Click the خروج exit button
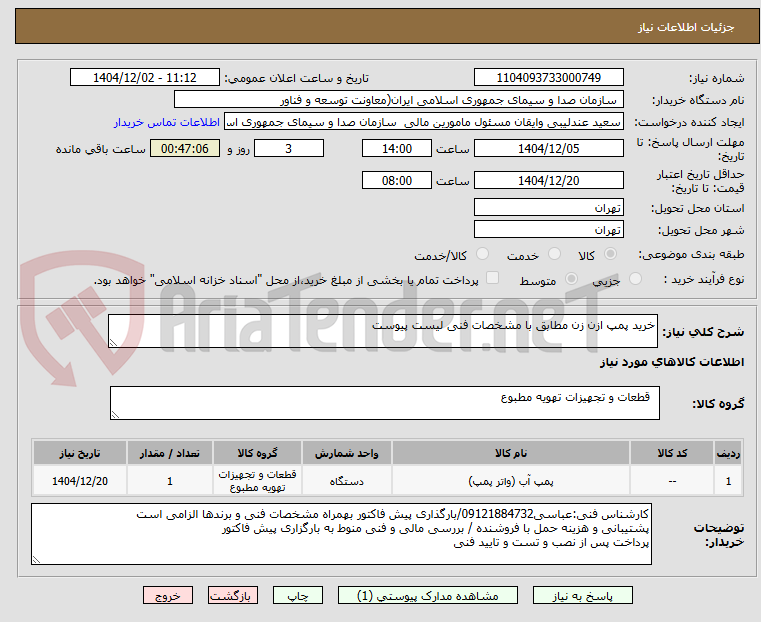Image resolution: width=761 pixels, height=622 pixels. click(x=168, y=596)
